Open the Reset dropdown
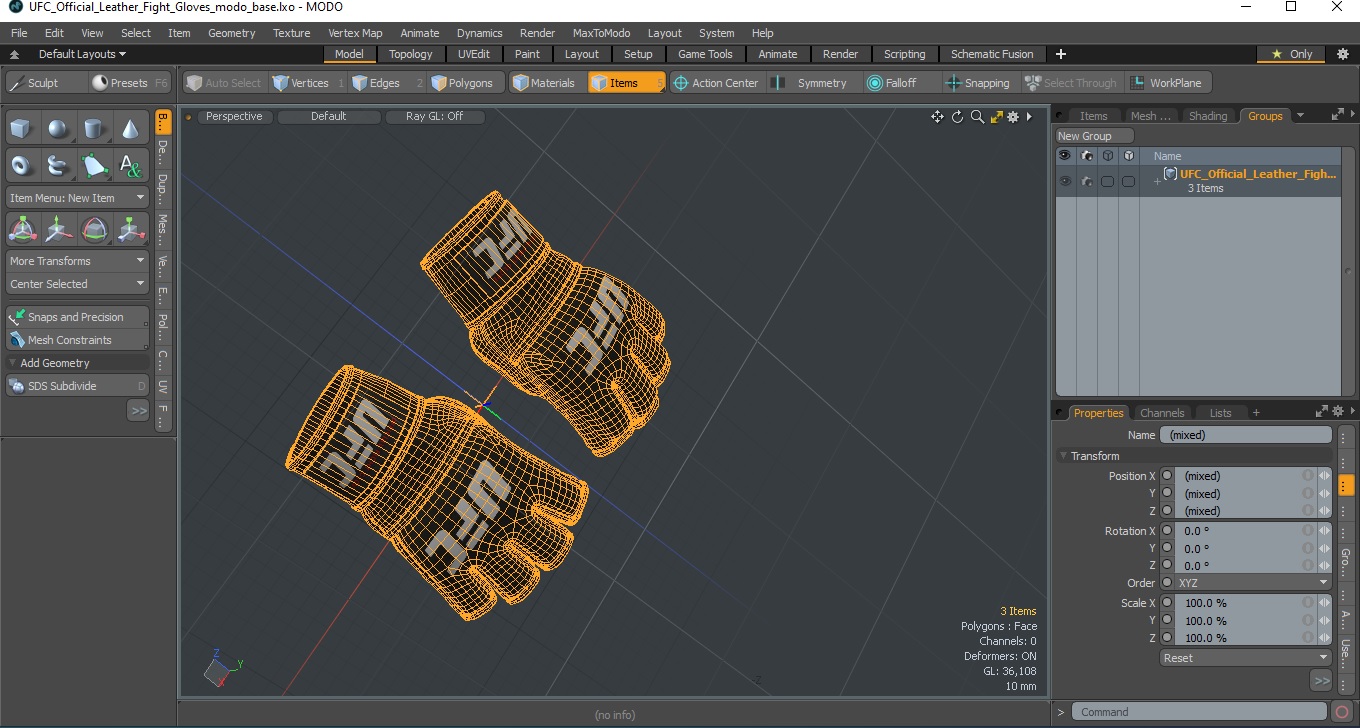 [1246, 658]
